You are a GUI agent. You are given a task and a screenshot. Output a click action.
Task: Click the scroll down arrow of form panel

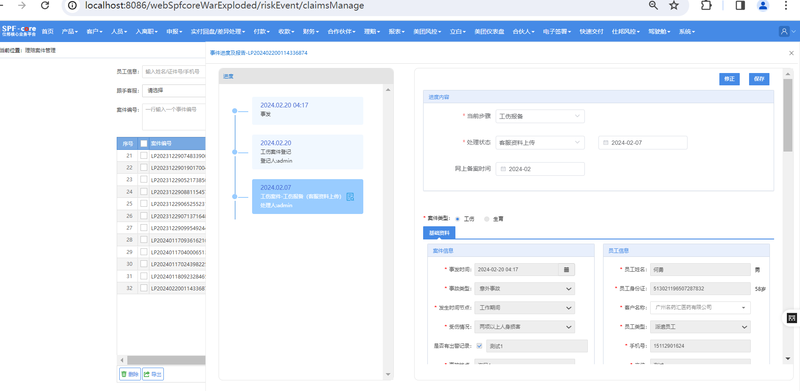click(788, 359)
